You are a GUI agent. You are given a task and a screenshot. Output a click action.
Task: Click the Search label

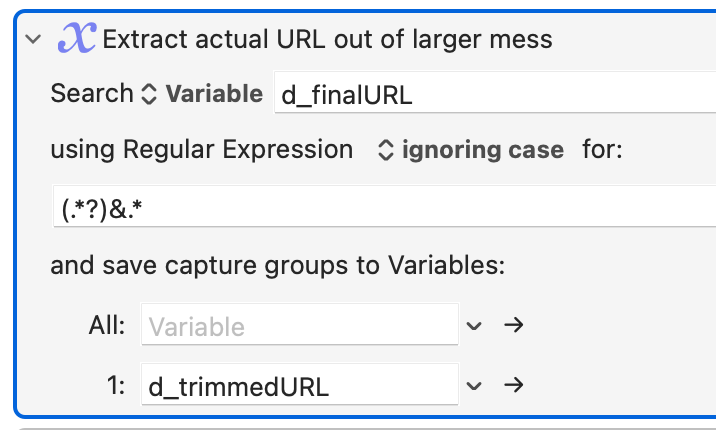click(x=92, y=93)
